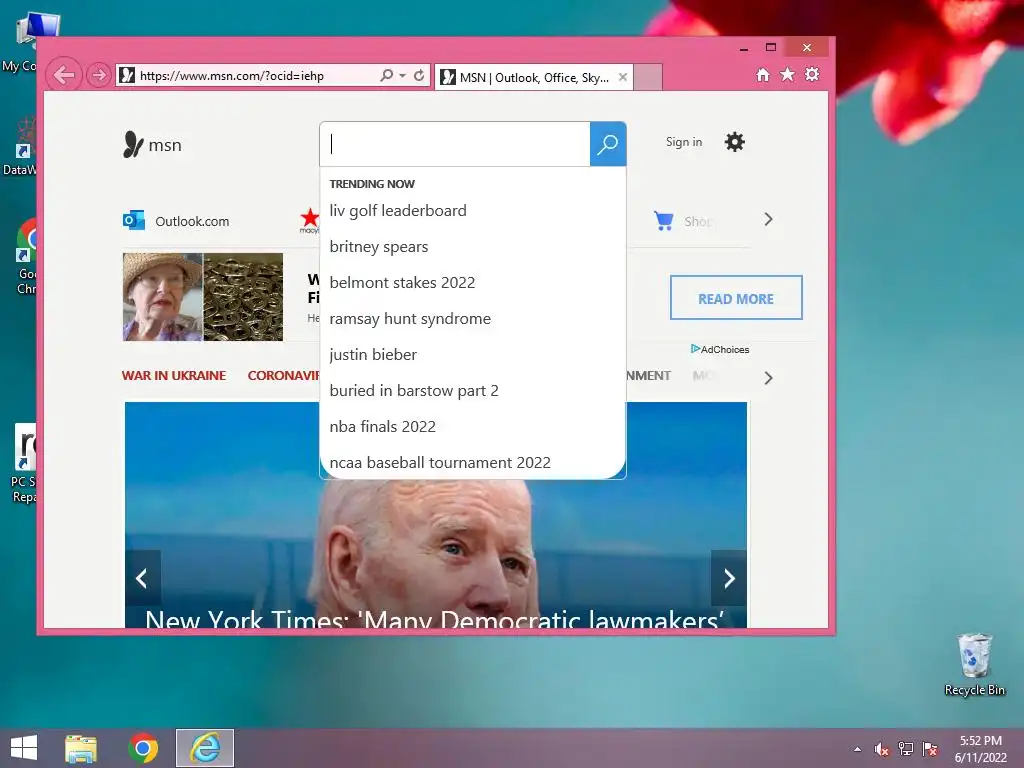
Task: Click the browser Forward arrow button
Action: 99,75
